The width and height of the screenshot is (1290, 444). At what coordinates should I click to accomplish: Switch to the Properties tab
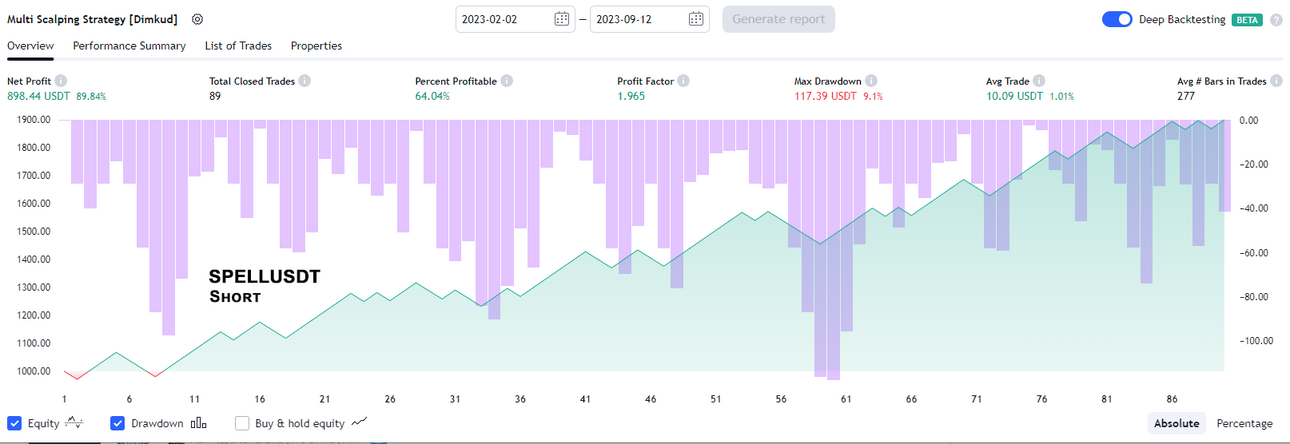316,46
